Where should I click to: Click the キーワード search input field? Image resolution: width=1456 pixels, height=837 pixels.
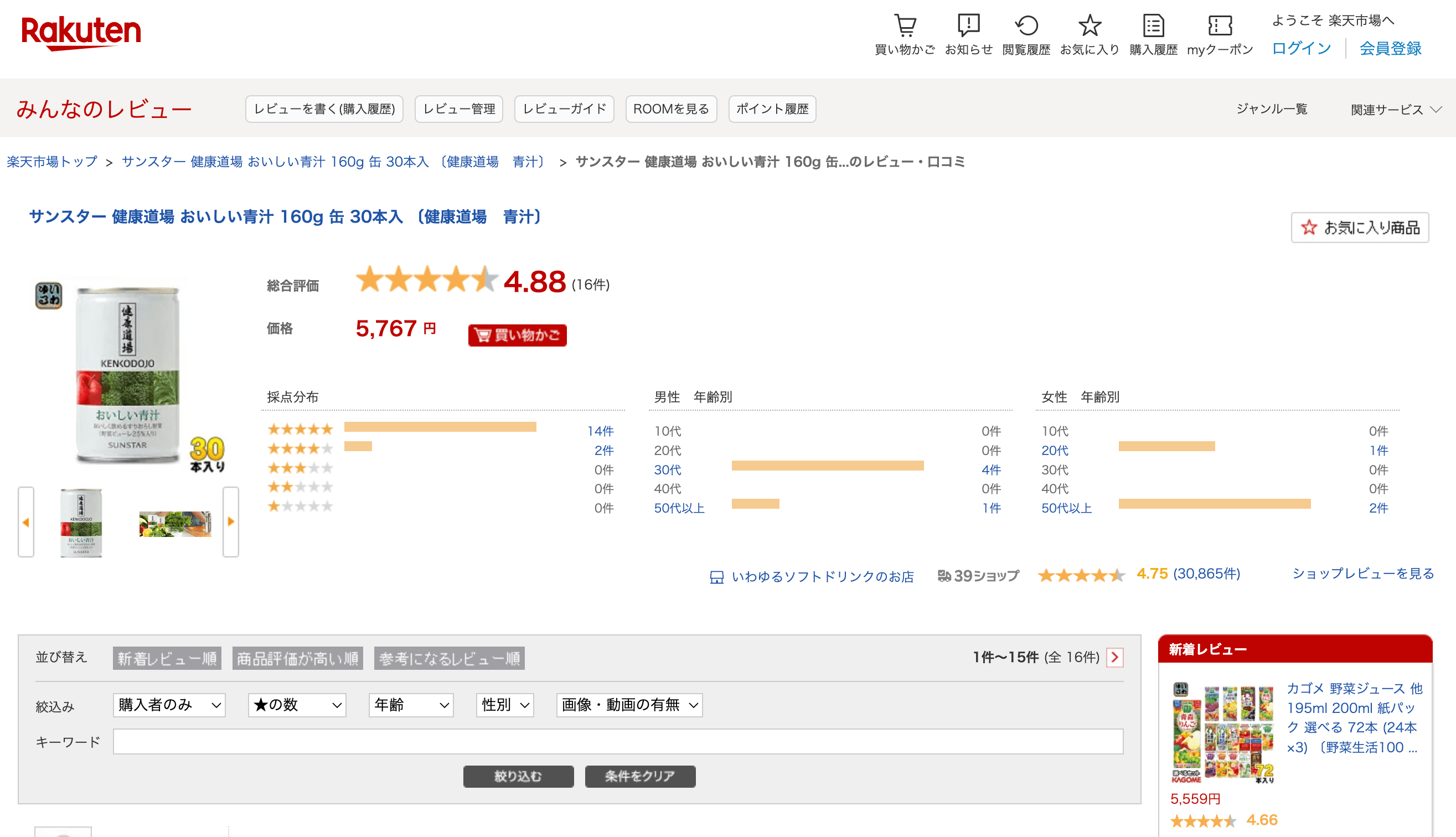point(618,742)
